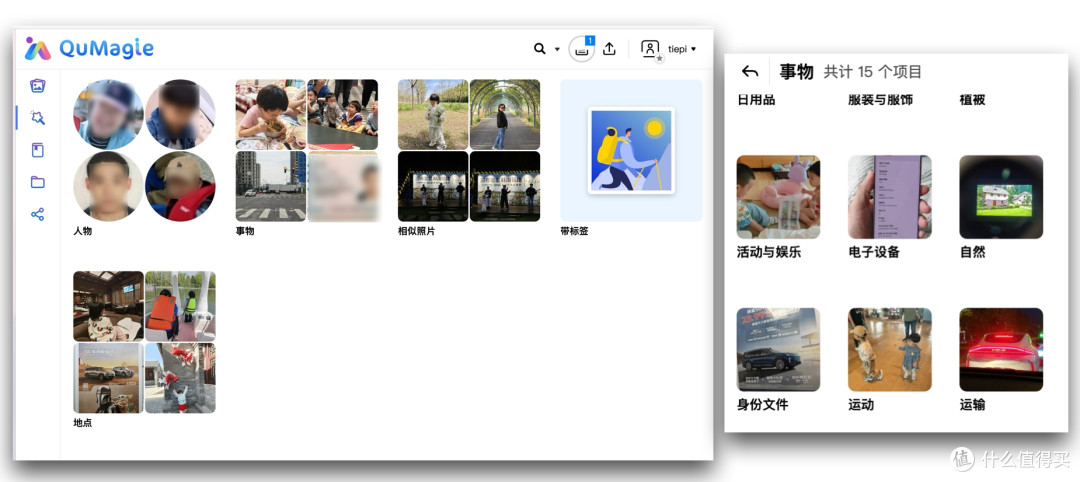The width and height of the screenshot is (1080, 482).
Task: Open the 带标签 hiker illustration tile
Action: (632, 150)
